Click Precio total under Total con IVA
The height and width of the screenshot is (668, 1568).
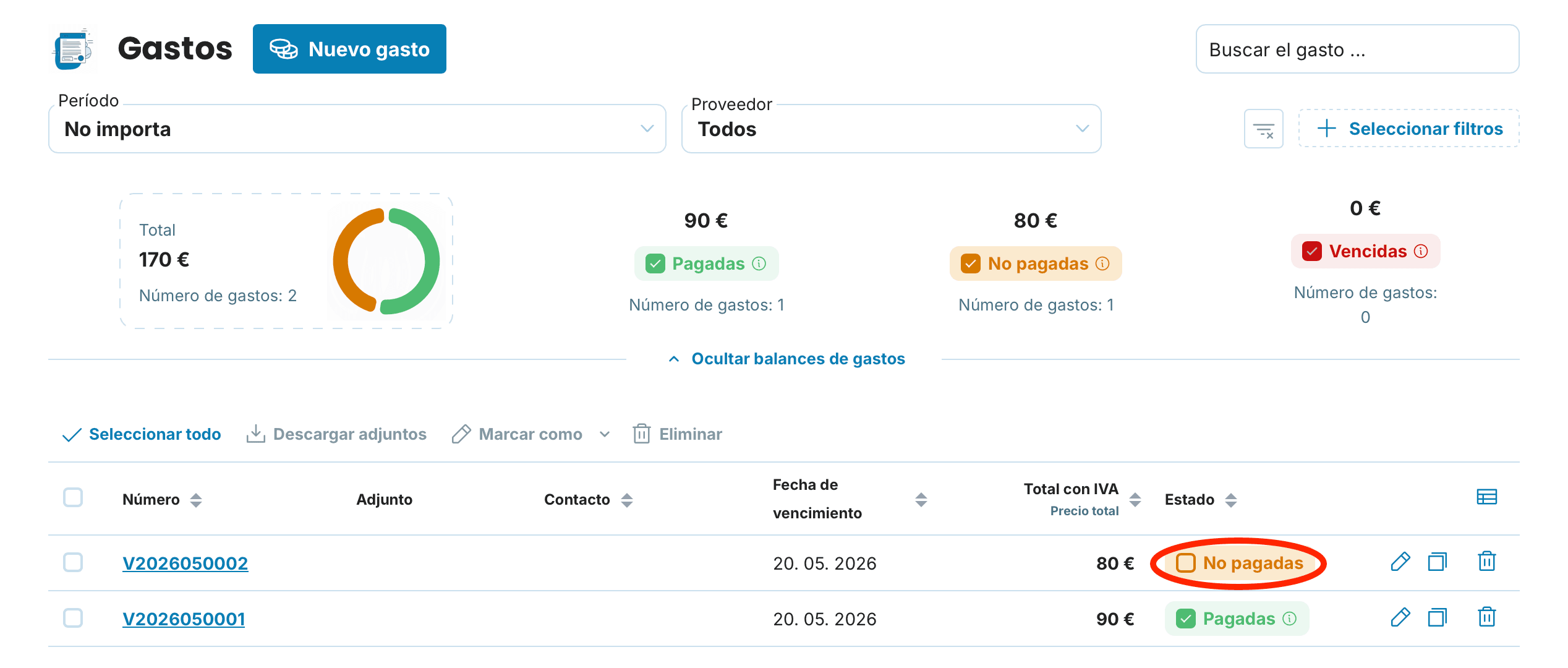(x=1084, y=511)
